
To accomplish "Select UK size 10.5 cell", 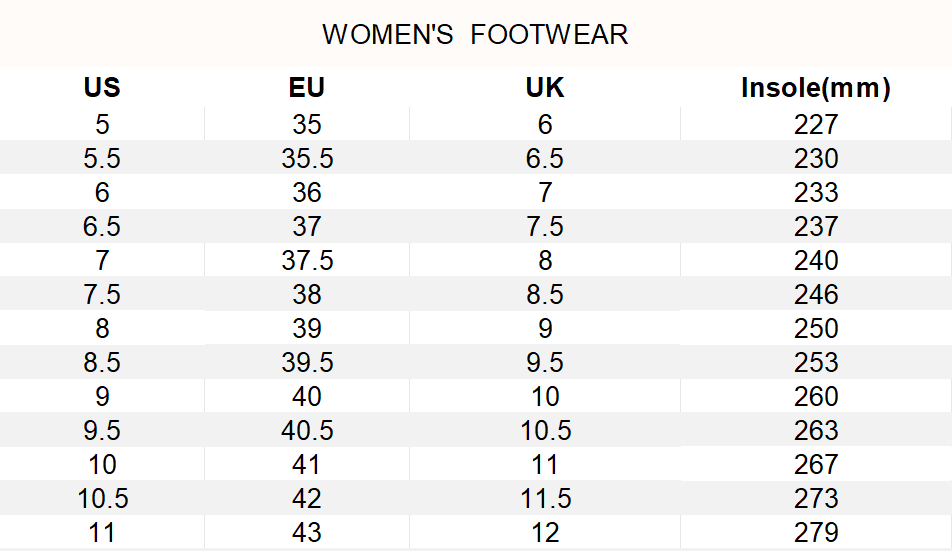I will [x=545, y=430].
